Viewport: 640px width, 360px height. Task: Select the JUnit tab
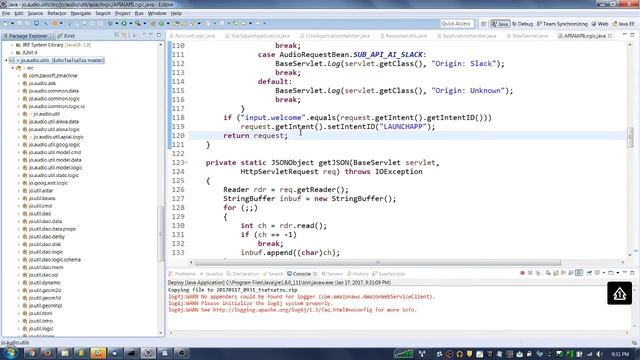pos(67,36)
